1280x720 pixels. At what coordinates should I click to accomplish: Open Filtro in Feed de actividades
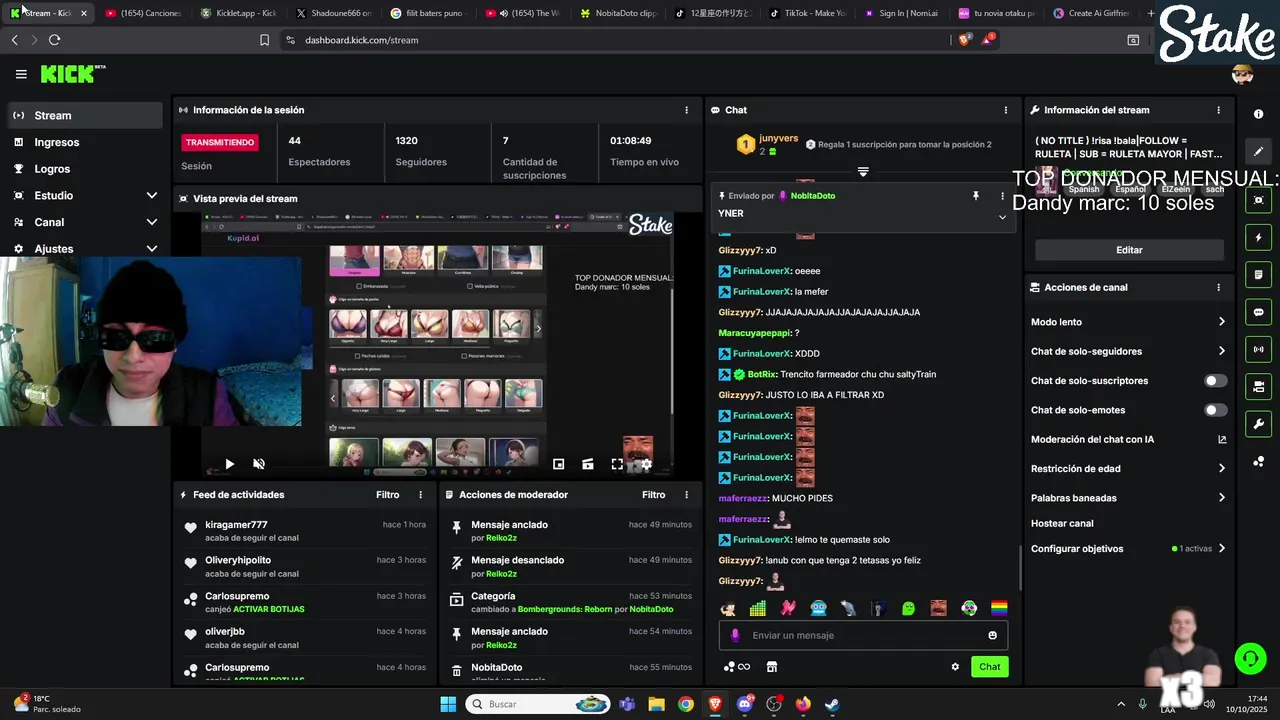388,495
